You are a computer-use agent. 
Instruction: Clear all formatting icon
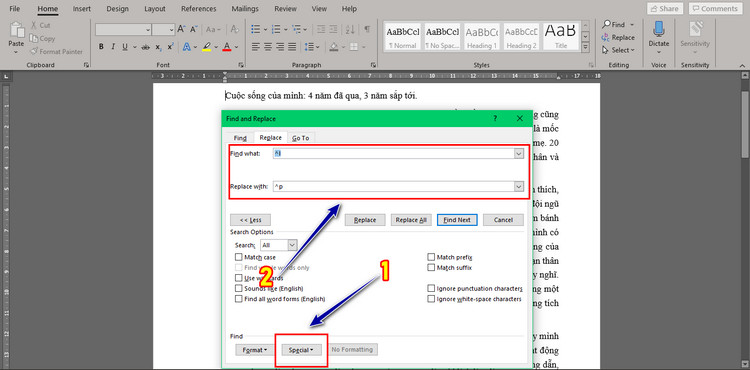(x=236, y=29)
